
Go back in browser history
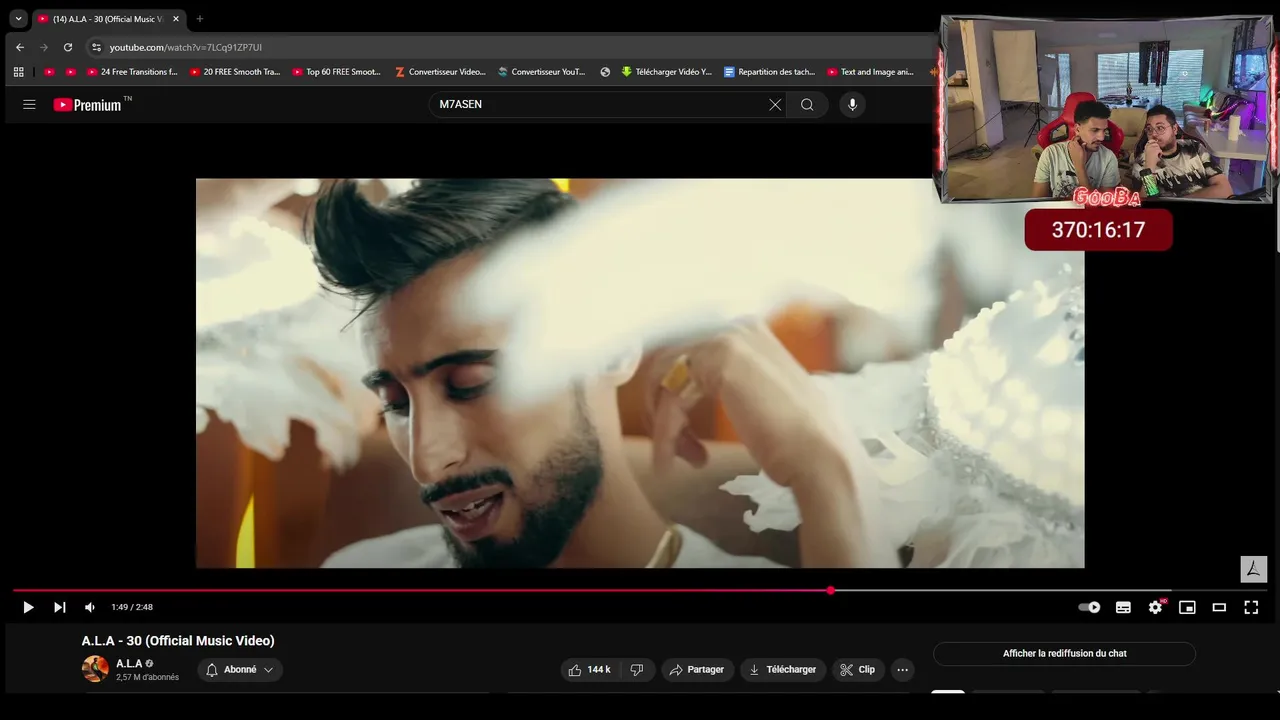click(x=20, y=47)
